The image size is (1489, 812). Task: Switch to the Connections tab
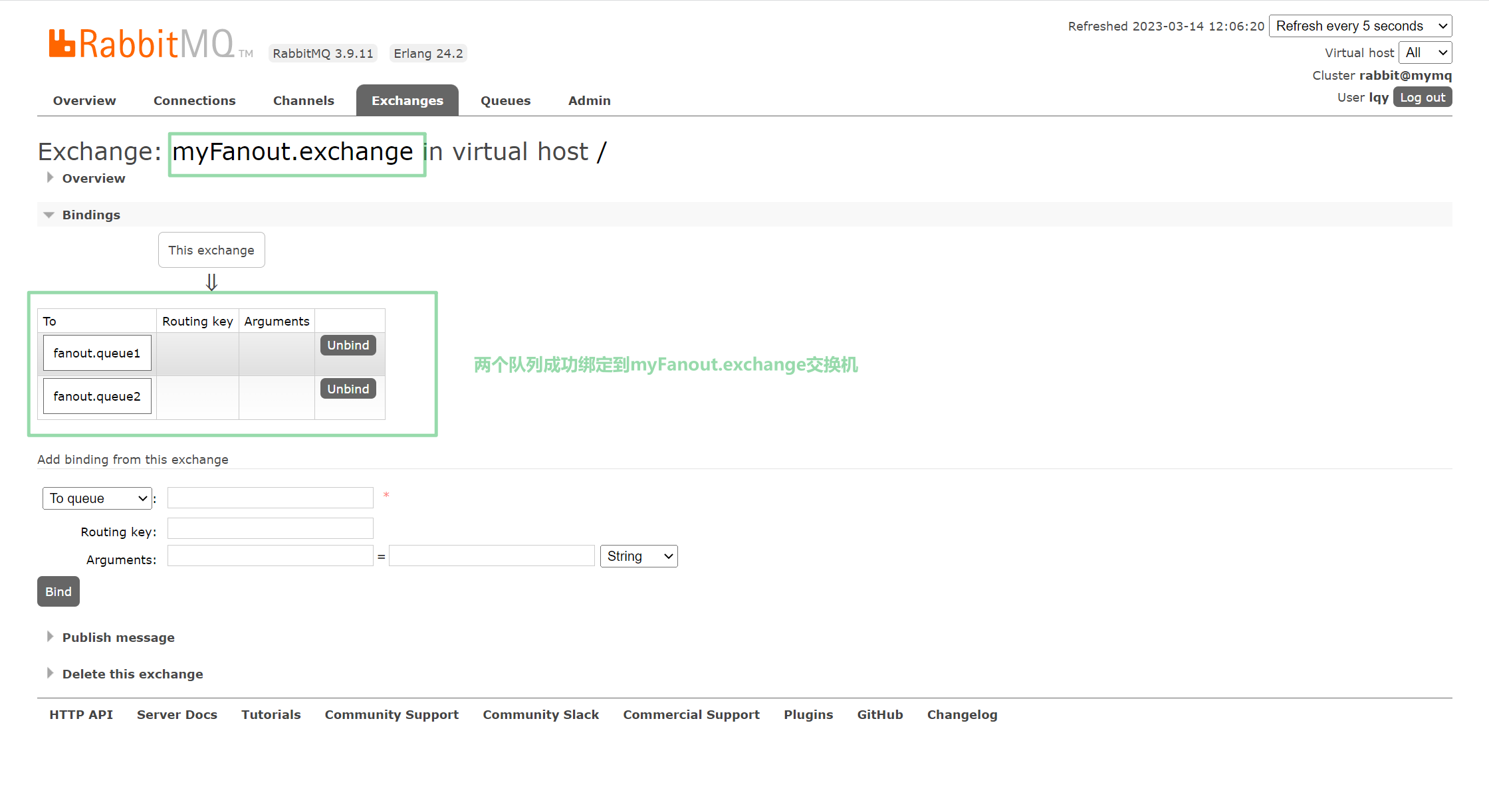(x=194, y=100)
